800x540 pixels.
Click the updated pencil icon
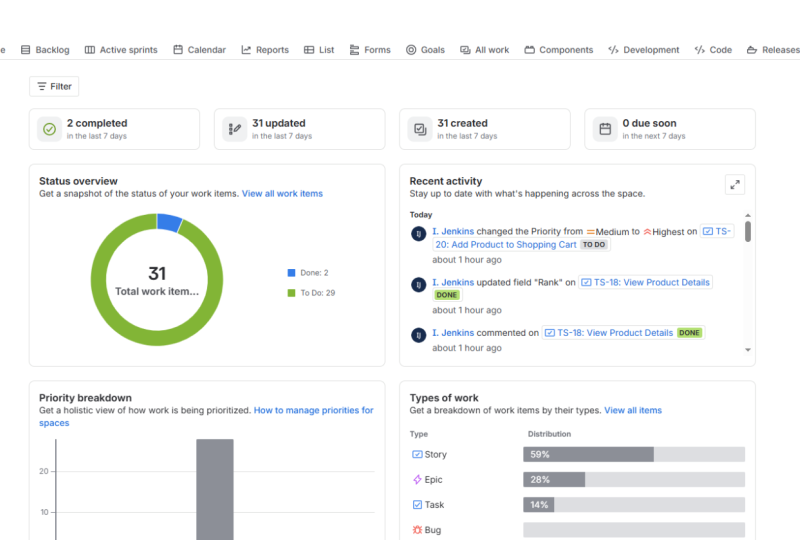(x=235, y=129)
